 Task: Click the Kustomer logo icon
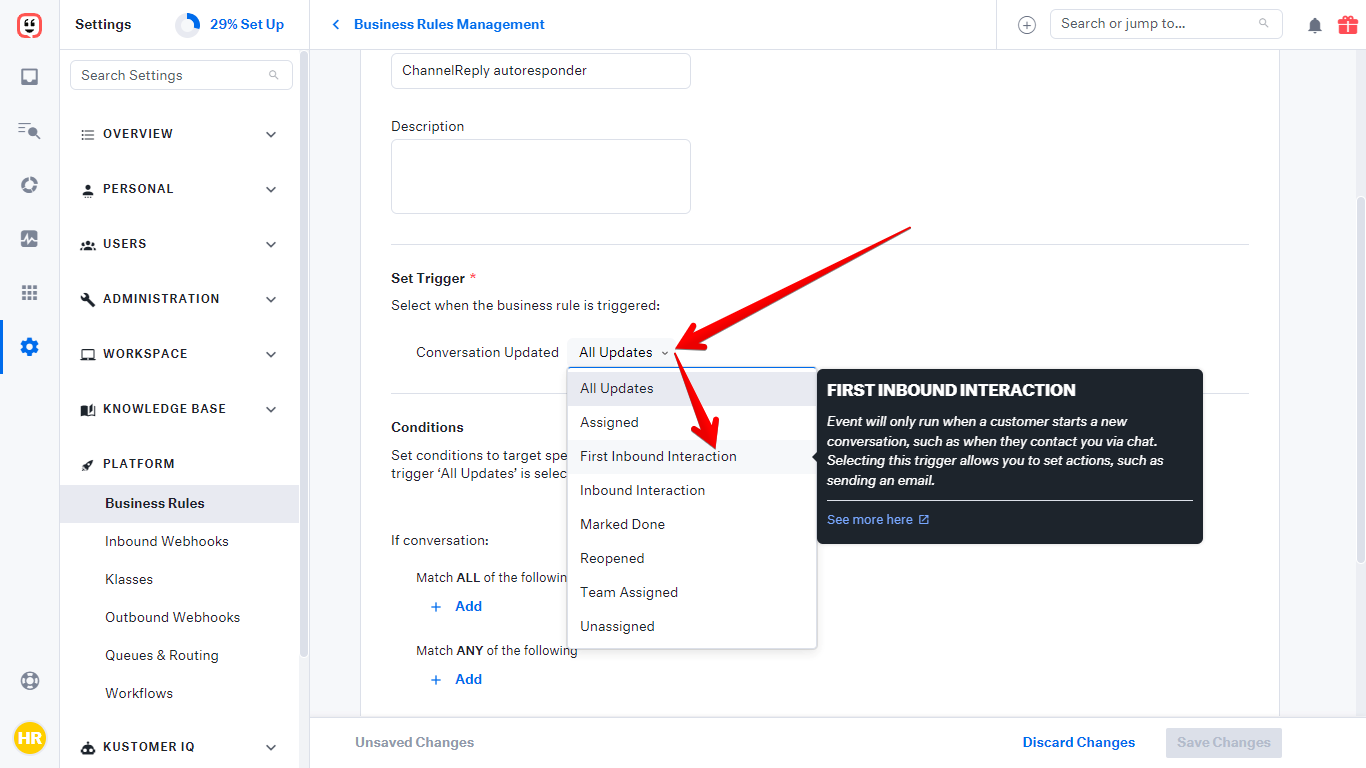29,25
